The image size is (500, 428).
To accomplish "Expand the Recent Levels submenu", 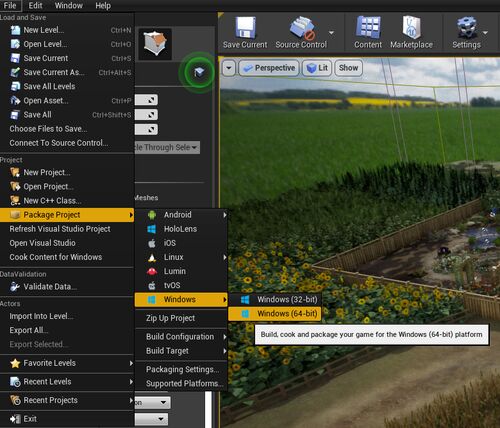I will point(67,382).
